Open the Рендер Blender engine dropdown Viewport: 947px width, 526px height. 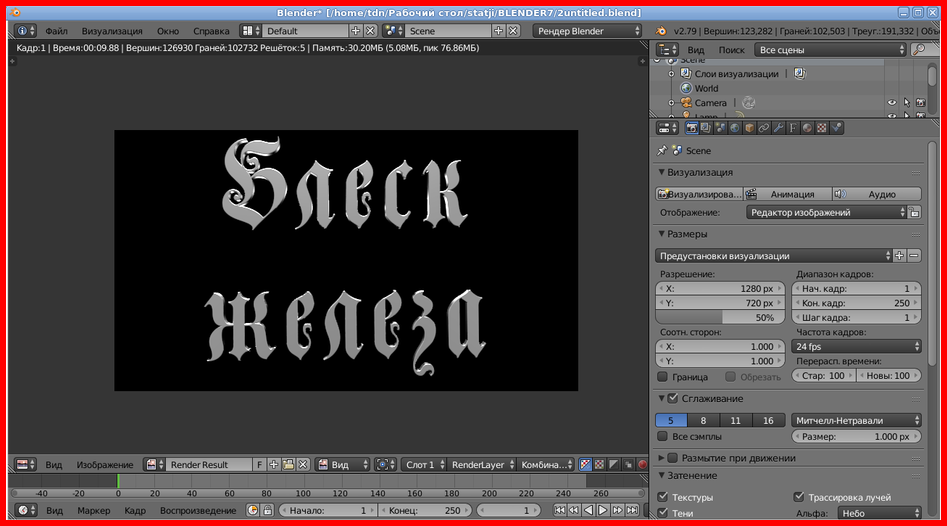tap(587, 31)
